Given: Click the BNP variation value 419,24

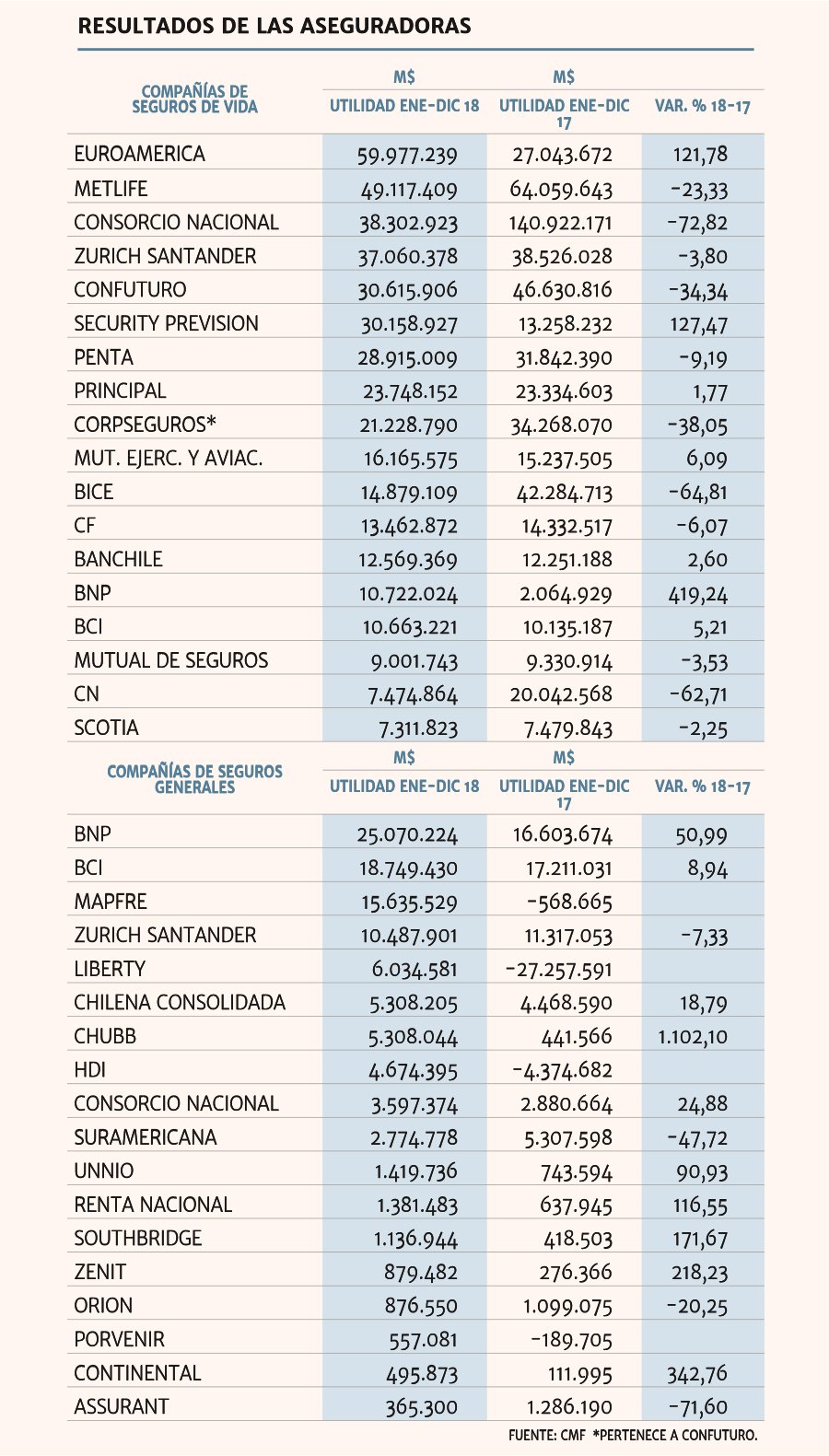Looking at the screenshot, I should (x=697, y=594).
